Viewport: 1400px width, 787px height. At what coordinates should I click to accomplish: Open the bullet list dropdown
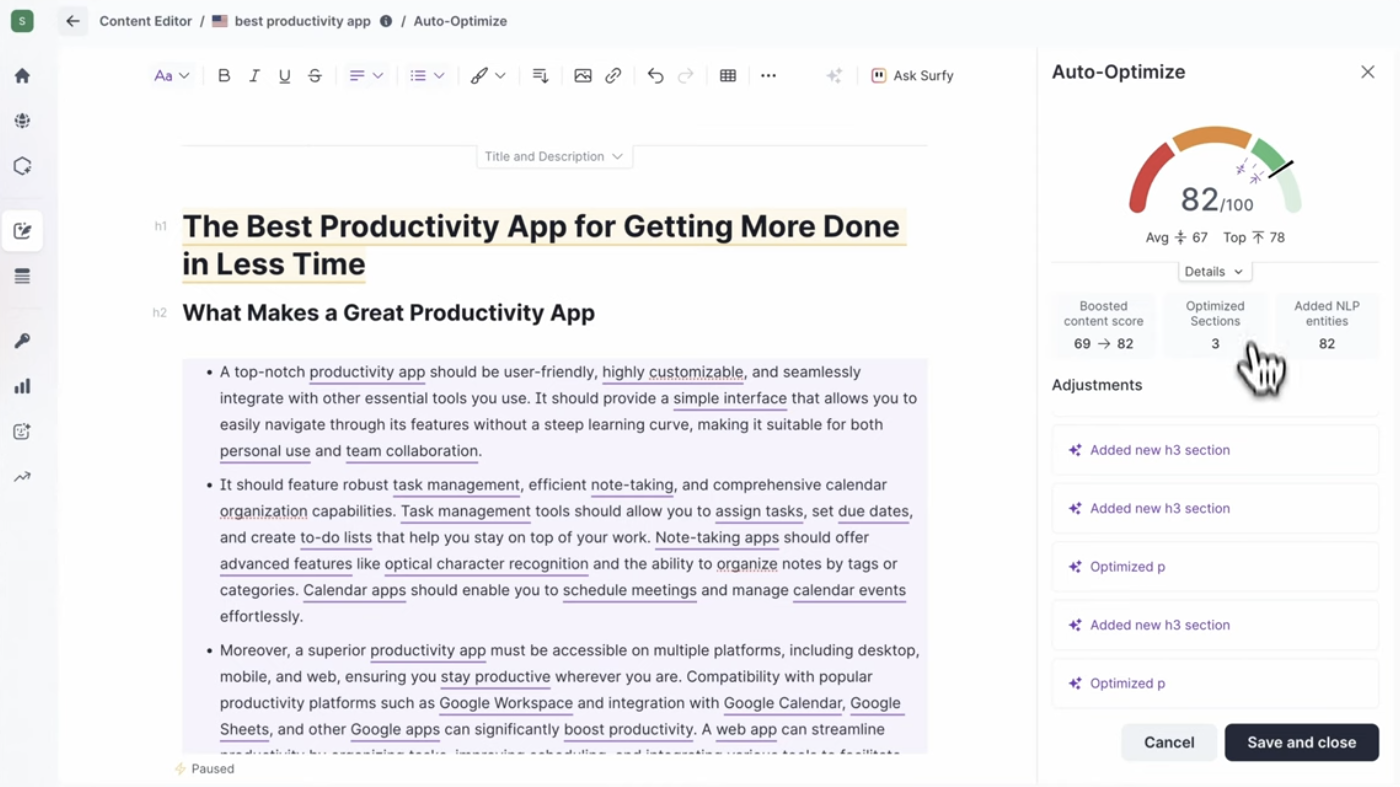(427, 76)
